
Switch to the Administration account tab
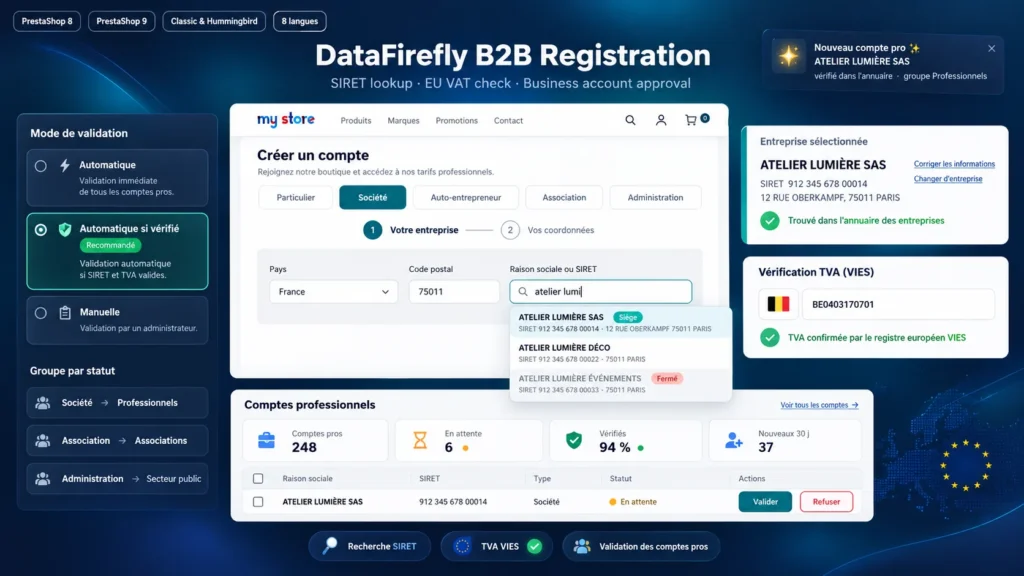point(656,197)
